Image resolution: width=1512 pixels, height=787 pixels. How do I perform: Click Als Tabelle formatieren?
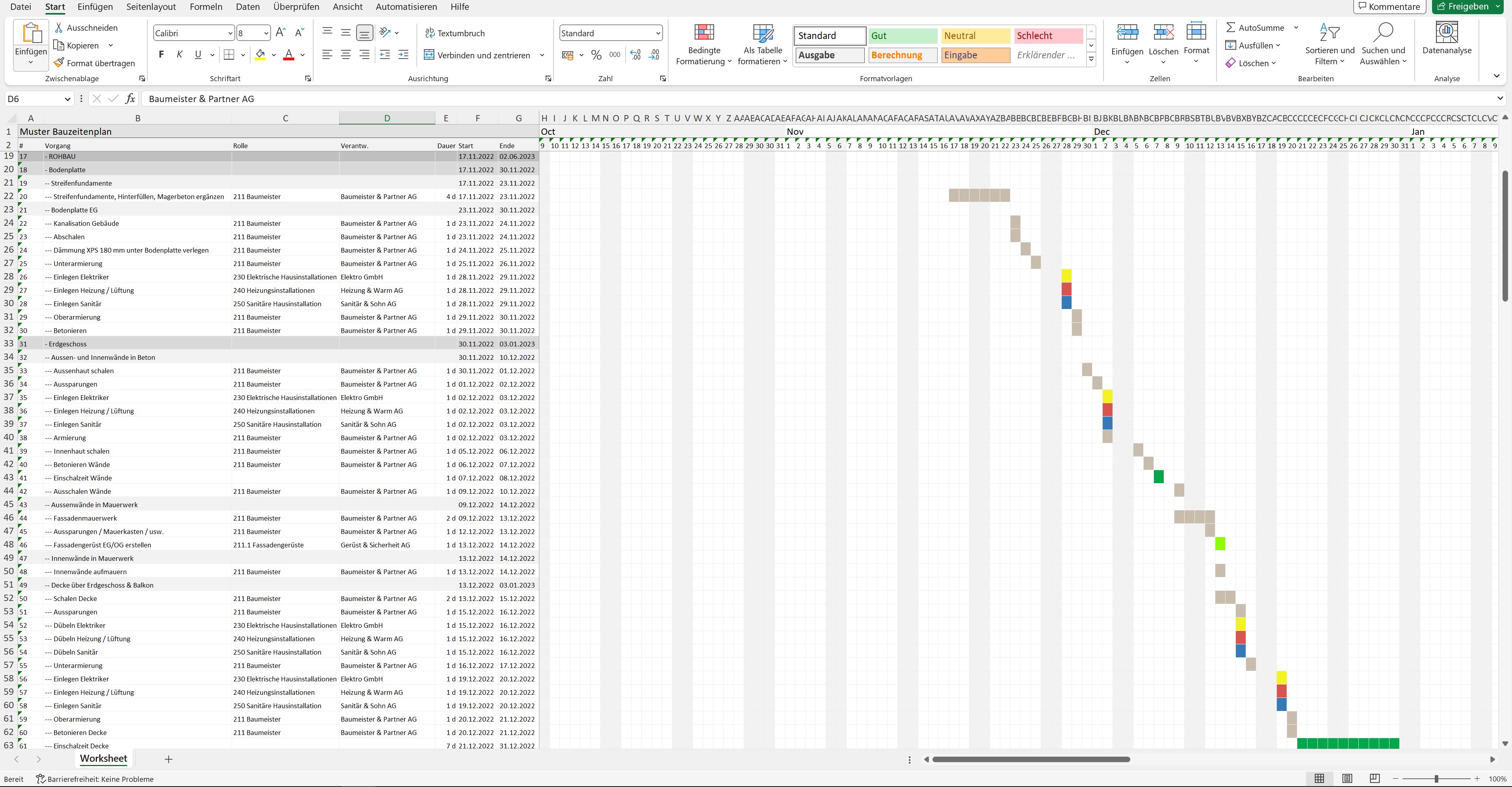pos(762,44)
